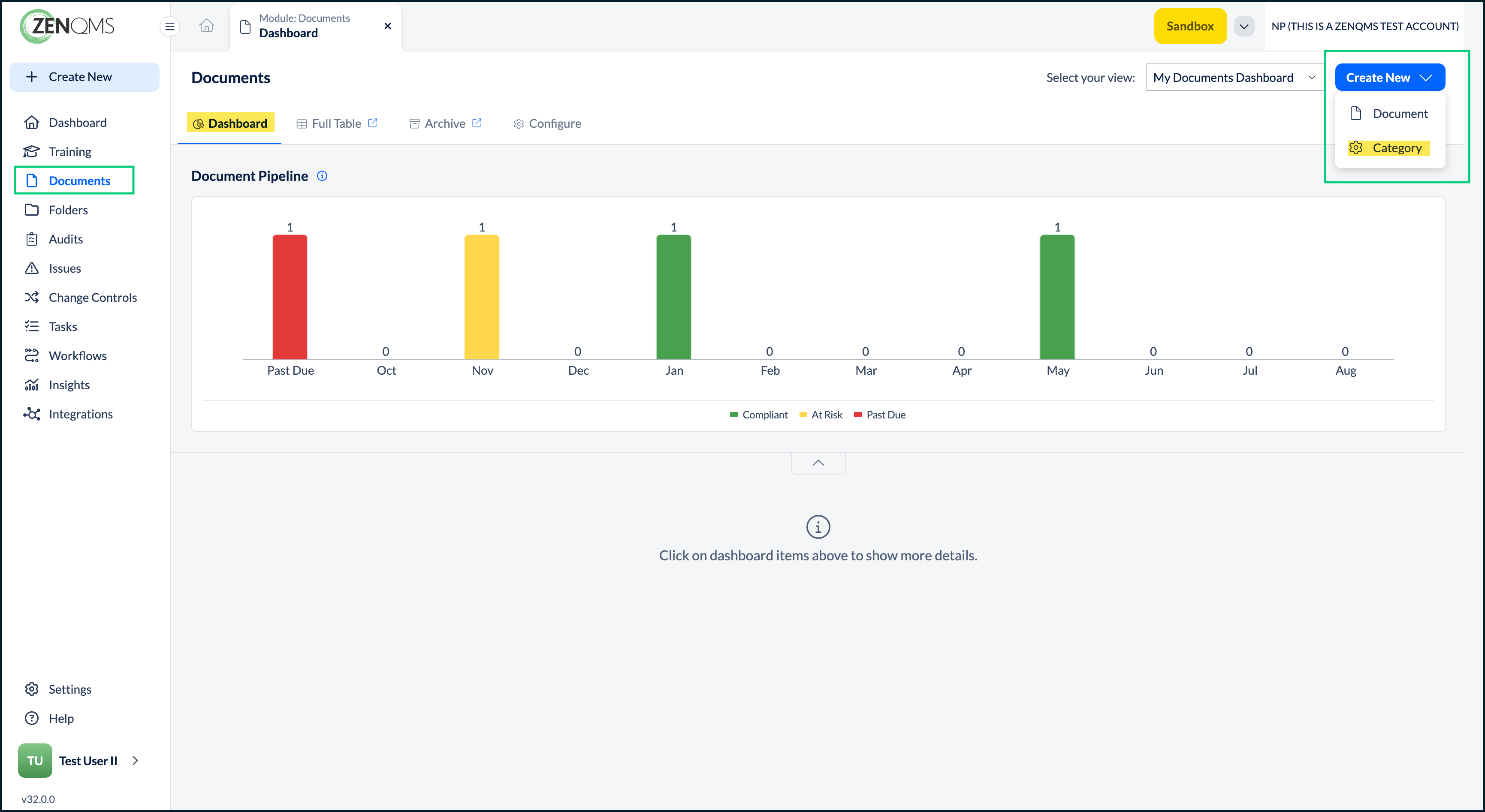This screenshot has height=812, width=1485.
Task: Open the My Documents Dashboard view selector
Action: pyautogui.click(x=1234, y=77)
